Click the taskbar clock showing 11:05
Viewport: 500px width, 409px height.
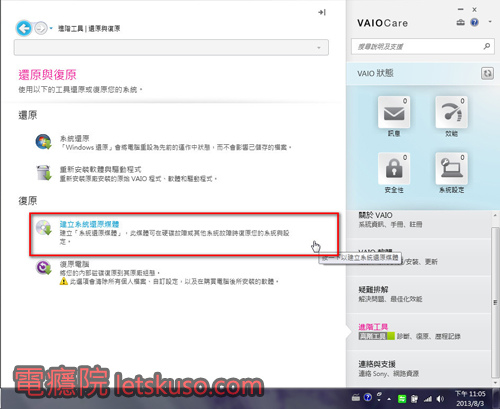(470, 398)
